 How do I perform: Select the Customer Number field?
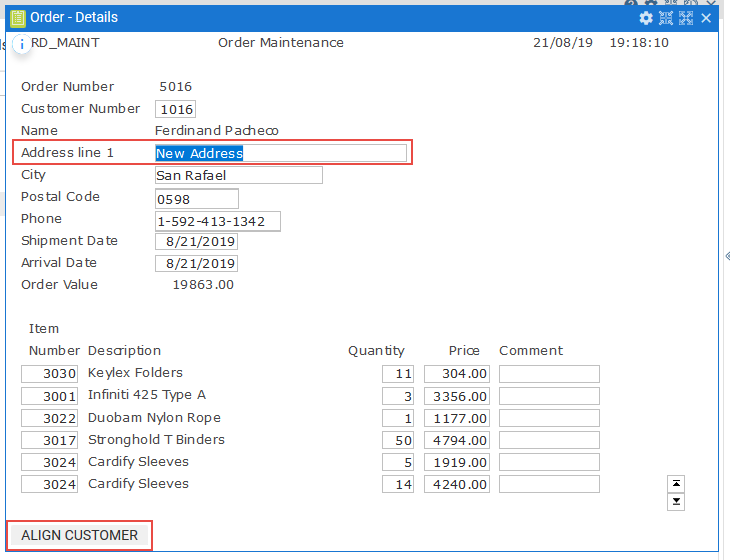point(175,109)
